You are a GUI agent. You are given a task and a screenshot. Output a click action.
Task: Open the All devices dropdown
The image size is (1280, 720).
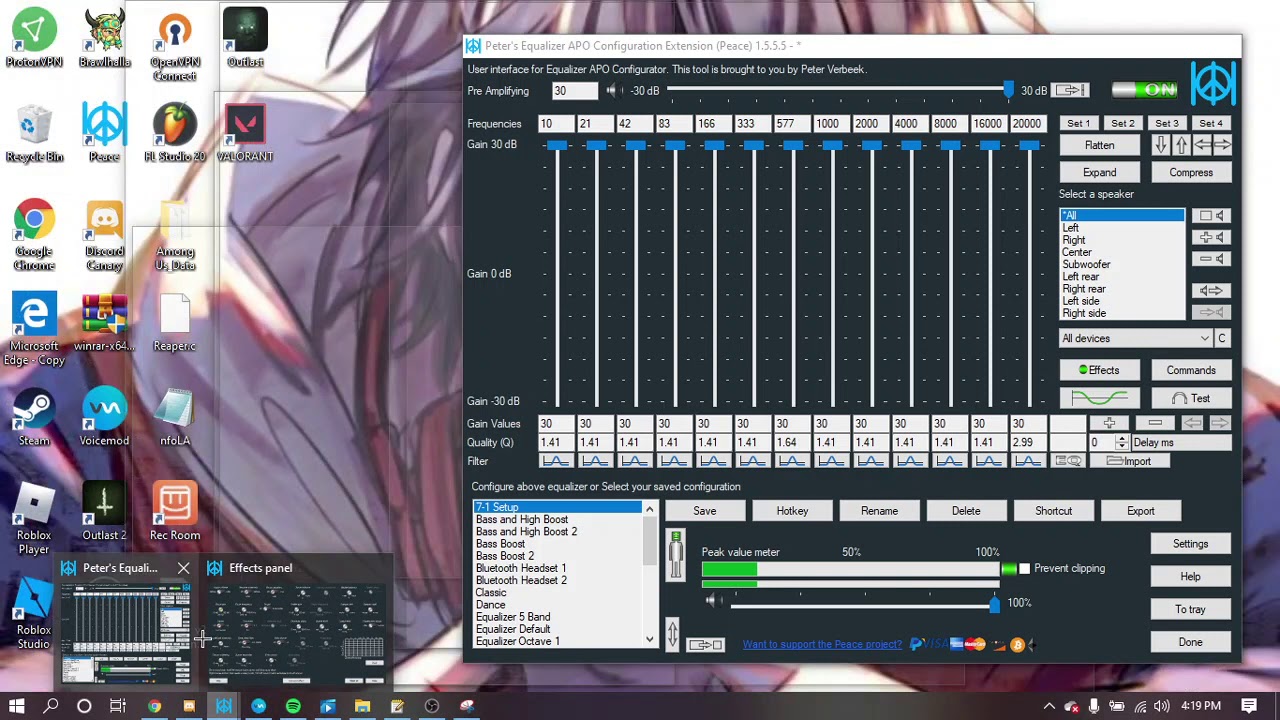coord(1137,338)
